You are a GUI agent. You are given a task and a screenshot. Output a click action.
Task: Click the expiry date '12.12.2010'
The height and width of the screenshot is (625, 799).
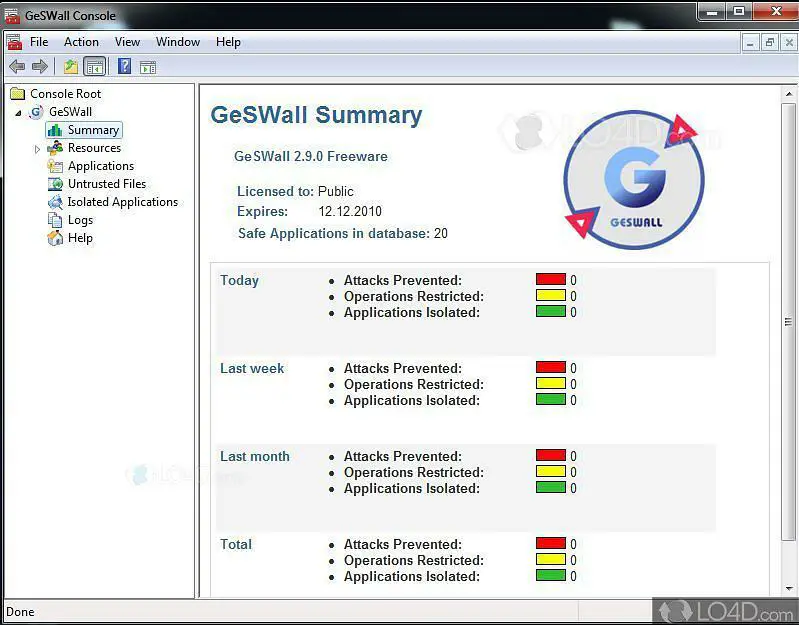(350, 211)
